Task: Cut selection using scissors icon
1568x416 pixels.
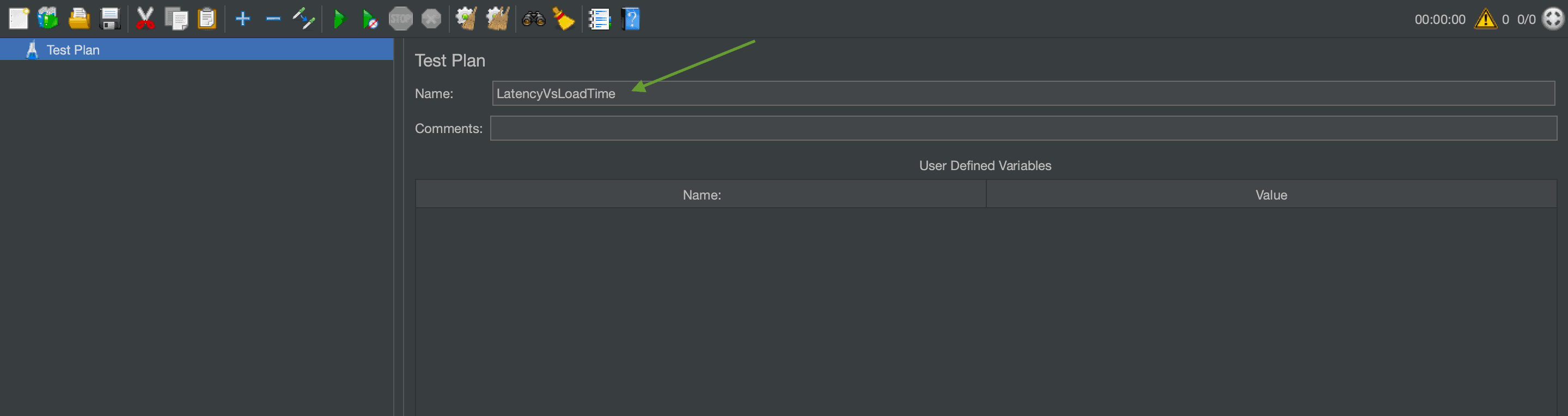Action: (x=145, y=19)
